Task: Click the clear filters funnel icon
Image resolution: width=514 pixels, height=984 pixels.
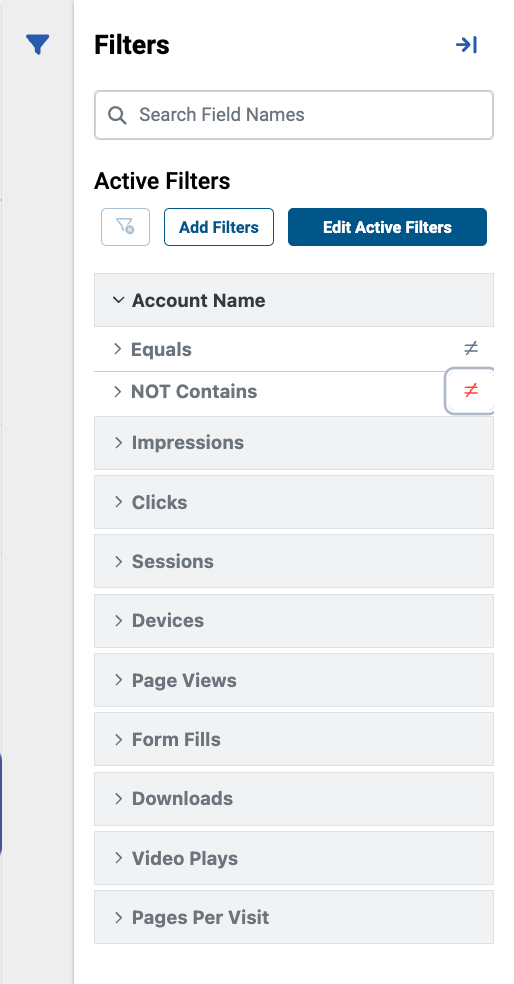Action: tap(126, 227)
